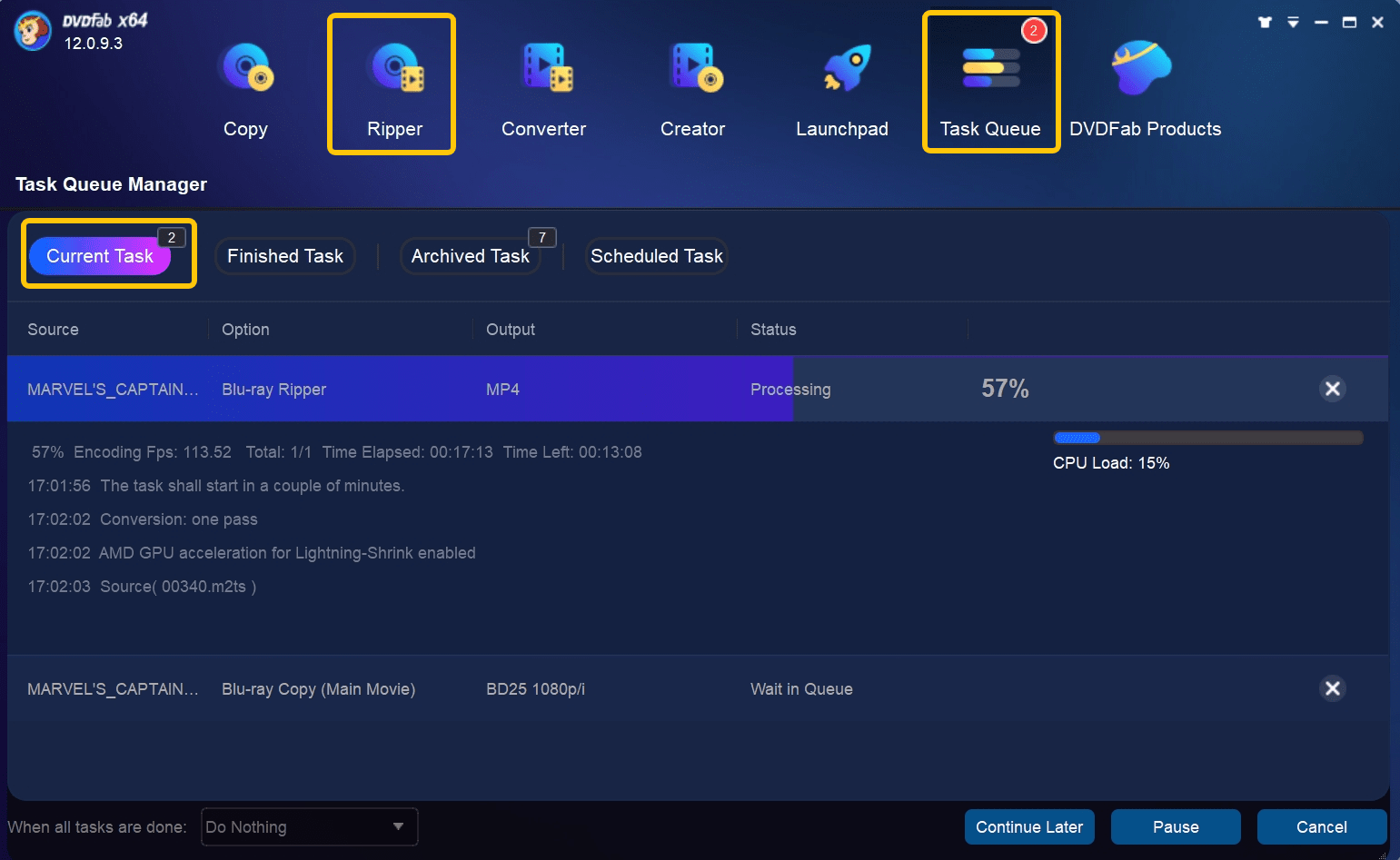View the Scheduled Task tab
This screenshot has height=860, width=1400.
coord(656,256)
